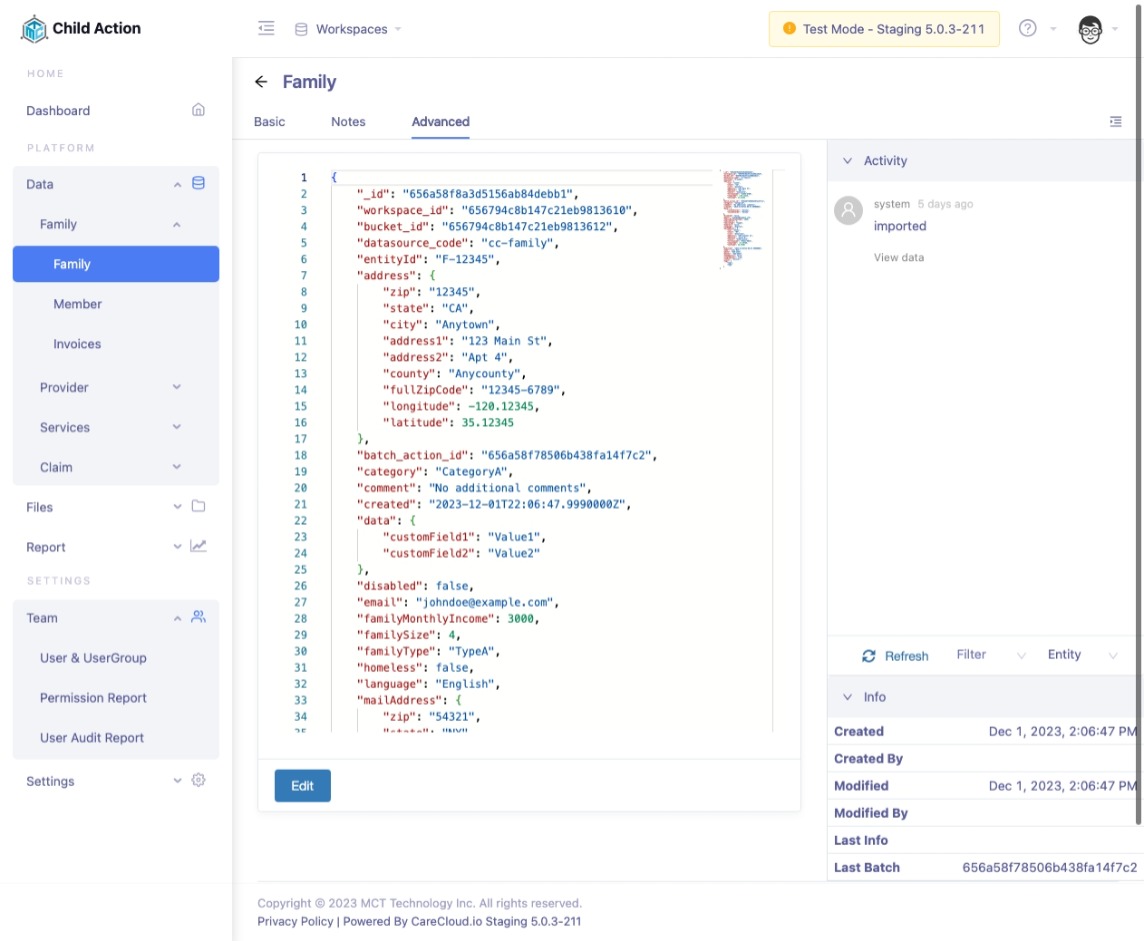Open the Entity dropdown
Screen dimensions: 1144x941
pyautogui.click(x=1082, y=655)
